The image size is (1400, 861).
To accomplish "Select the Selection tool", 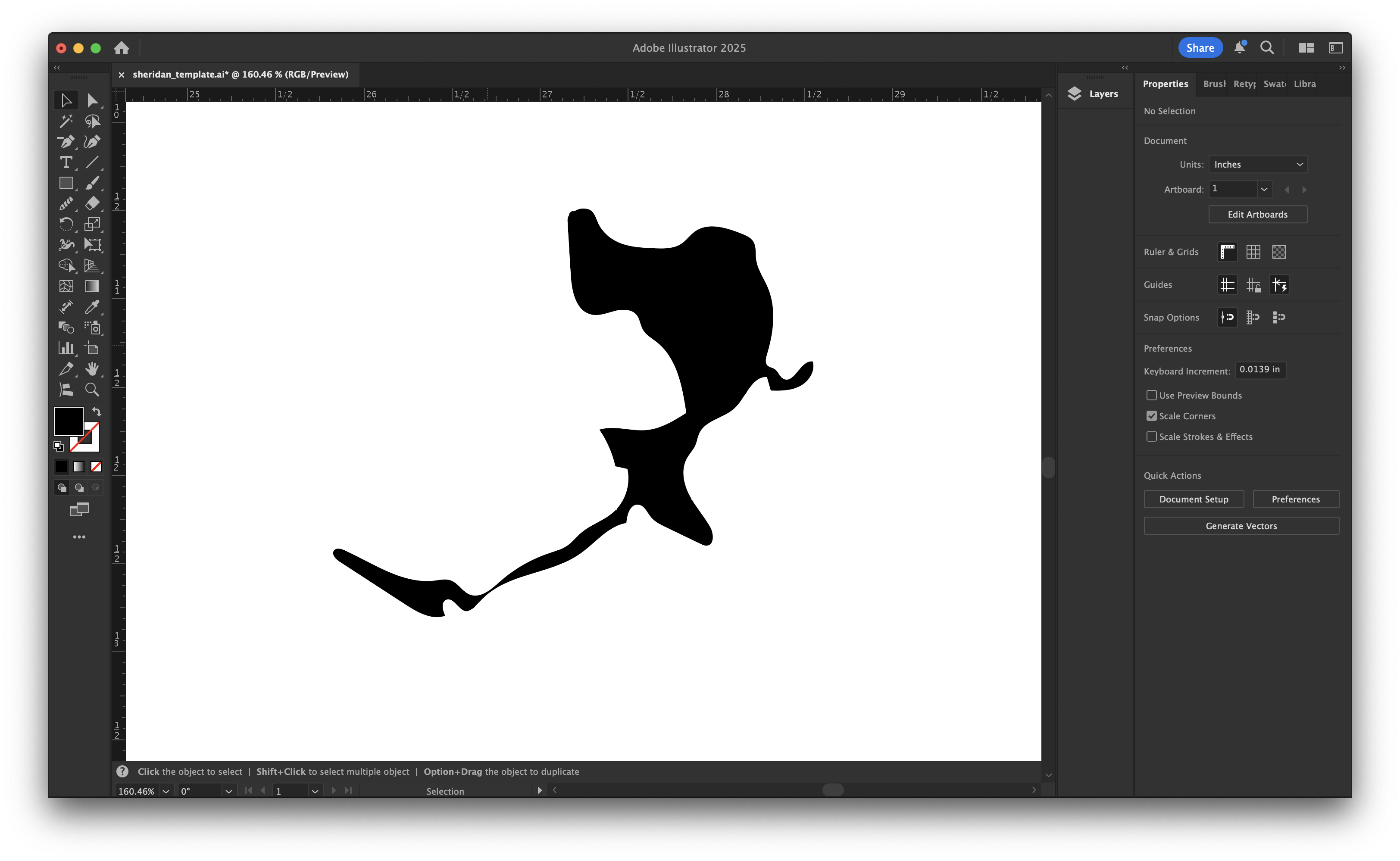I will point(67,100).
